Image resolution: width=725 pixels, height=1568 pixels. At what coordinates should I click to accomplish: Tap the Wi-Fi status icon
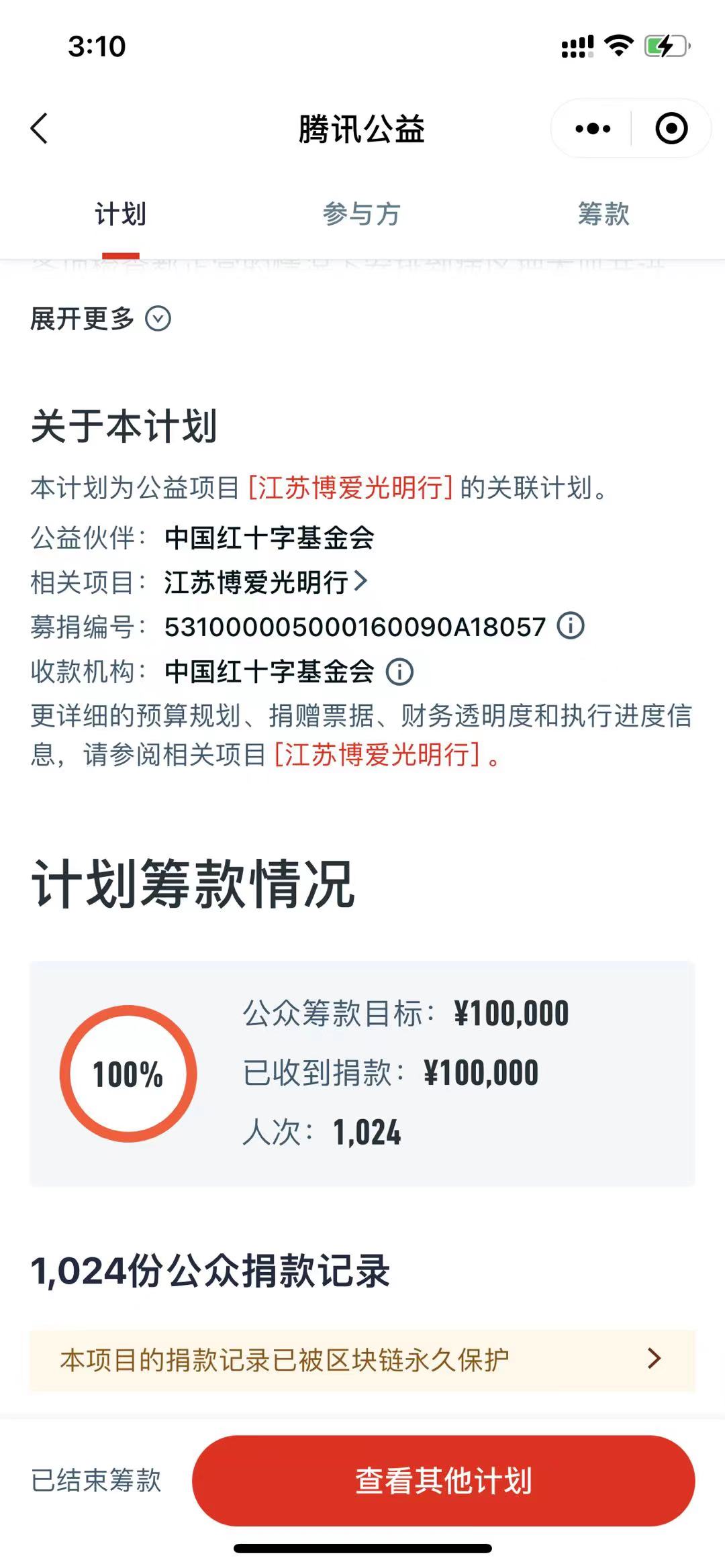[x=618, y=46]
